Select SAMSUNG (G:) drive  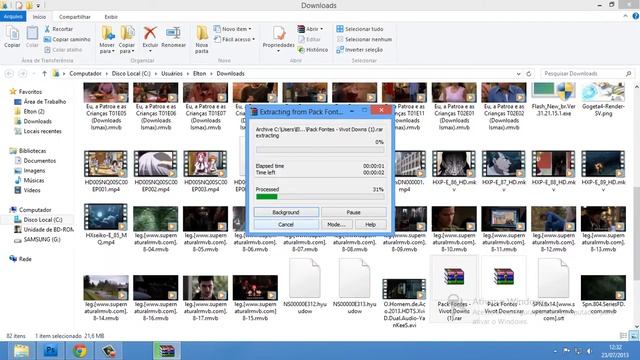click(x=37, y=240)
